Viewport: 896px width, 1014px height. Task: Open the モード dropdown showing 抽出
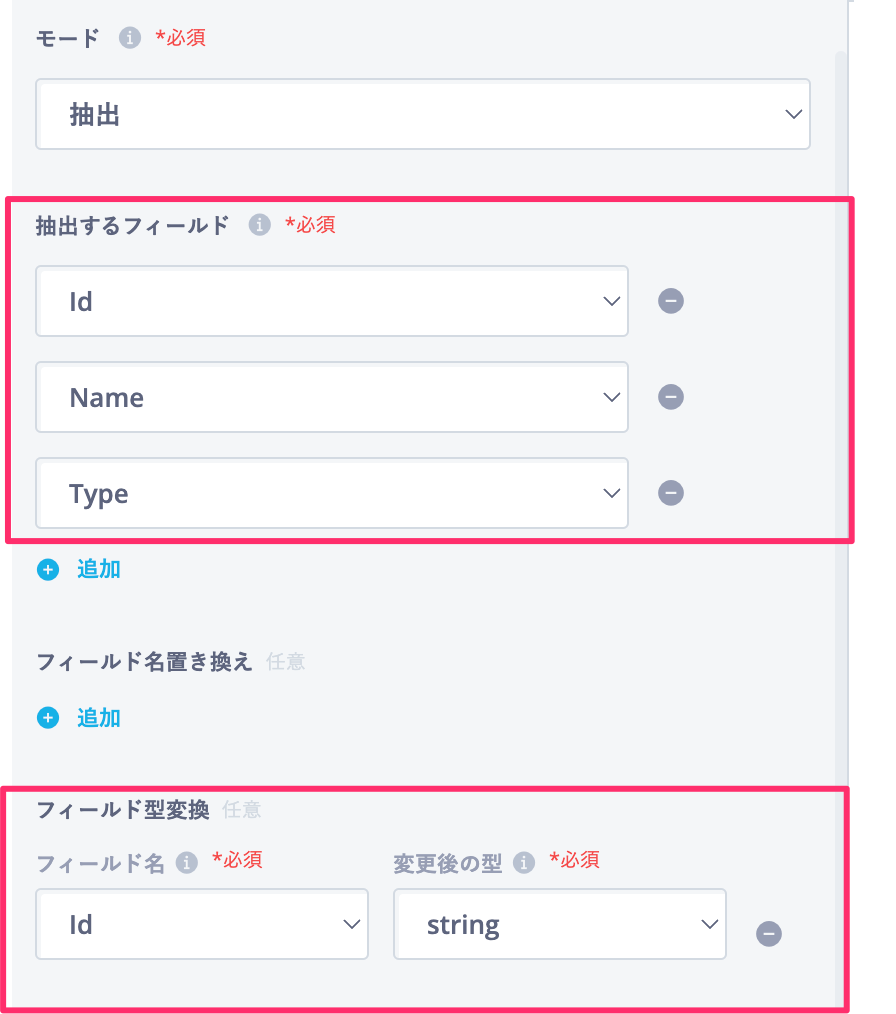[423, 114]
